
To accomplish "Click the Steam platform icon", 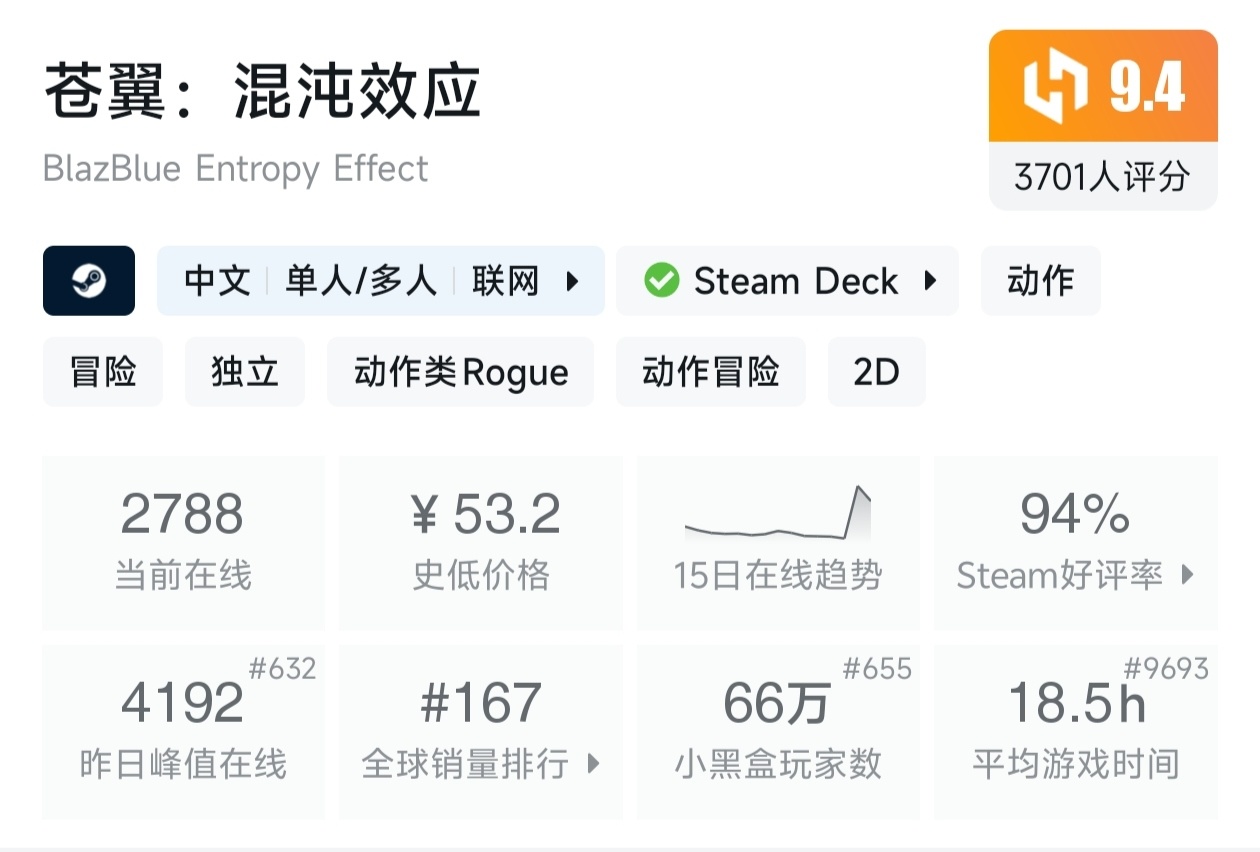I will (88, 281).
